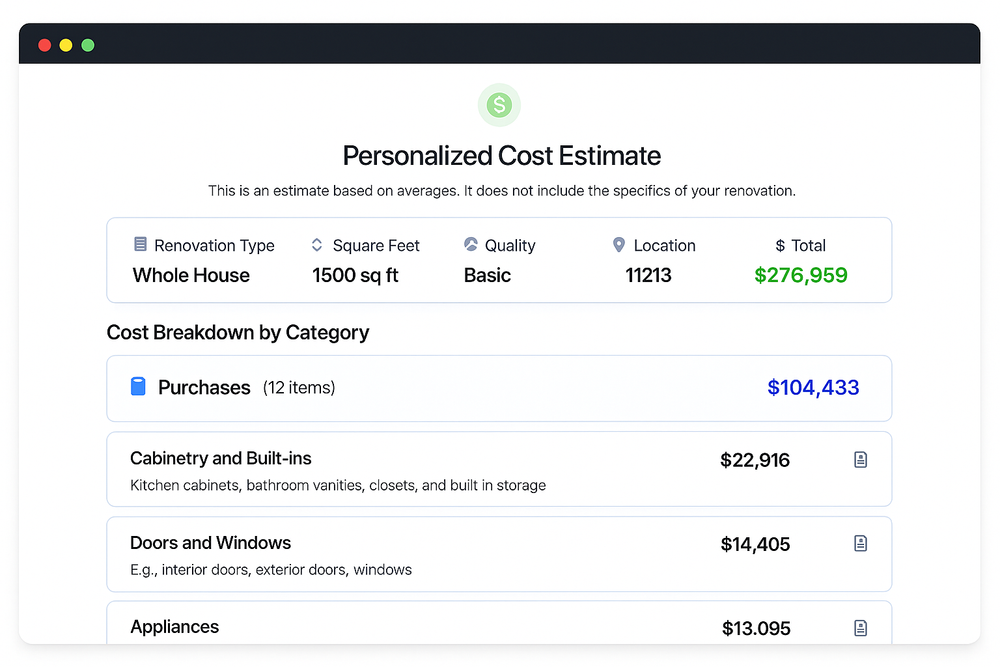Select the Appliances category row
This screenshot has width=1000, height=667.
499,623
